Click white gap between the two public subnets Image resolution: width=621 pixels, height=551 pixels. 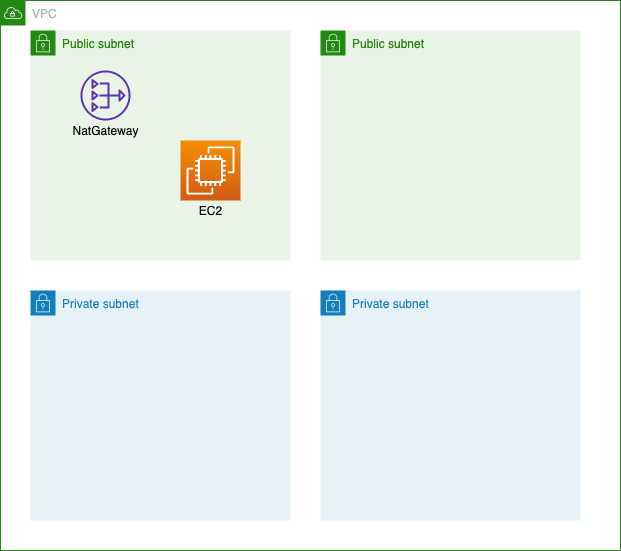click(305, 145)
